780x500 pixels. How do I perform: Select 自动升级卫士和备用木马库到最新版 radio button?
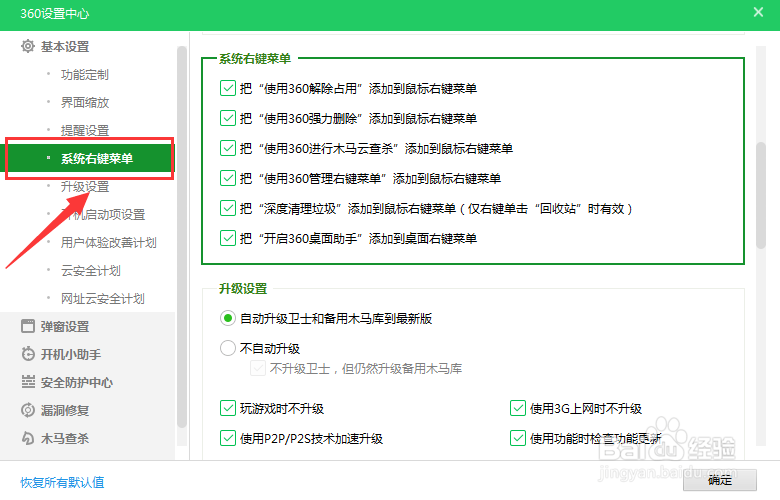[228, 318]
